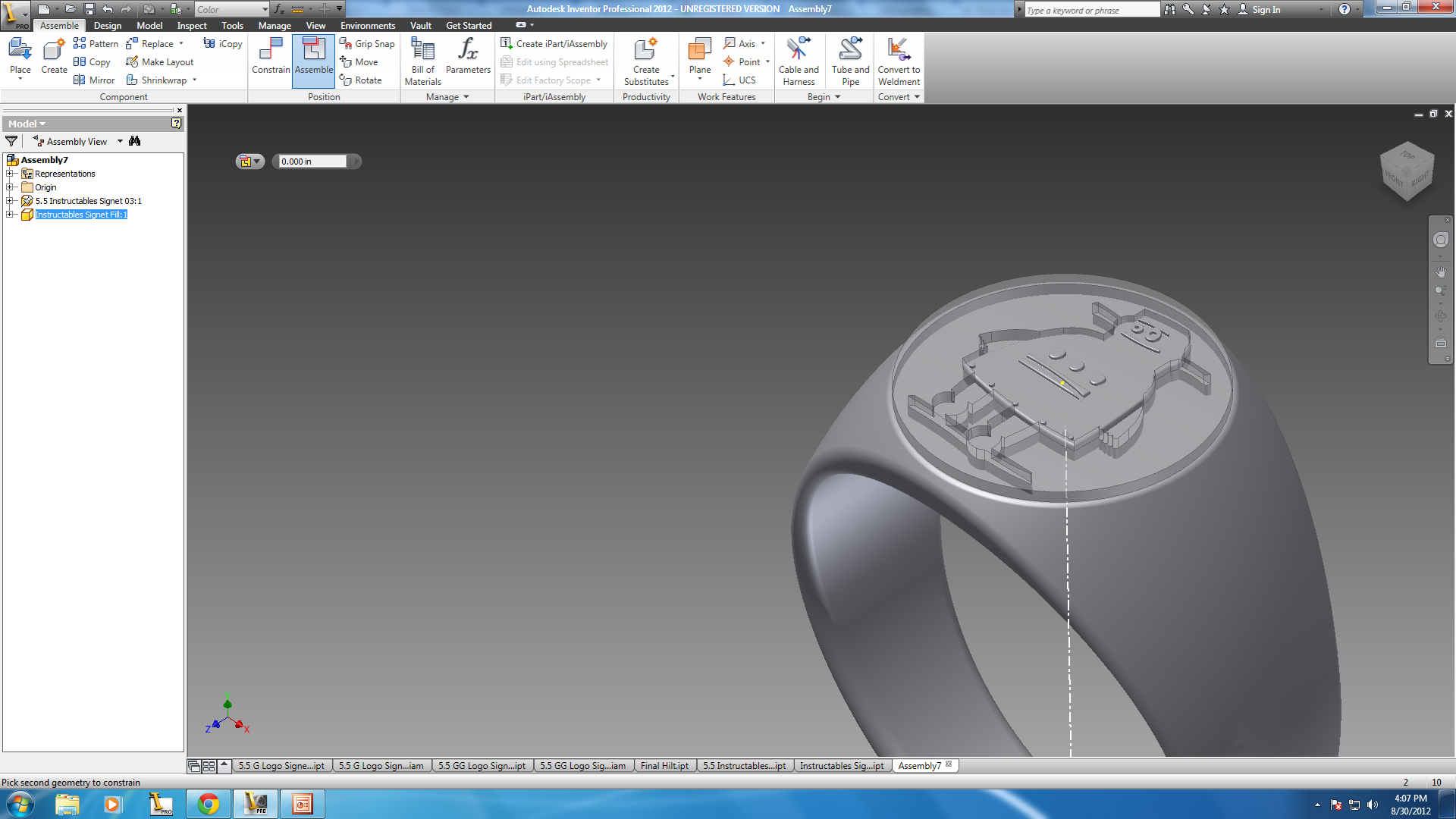Click the Full Navigation Wheel icon

pyautogui.click(x=1441, y=240)
